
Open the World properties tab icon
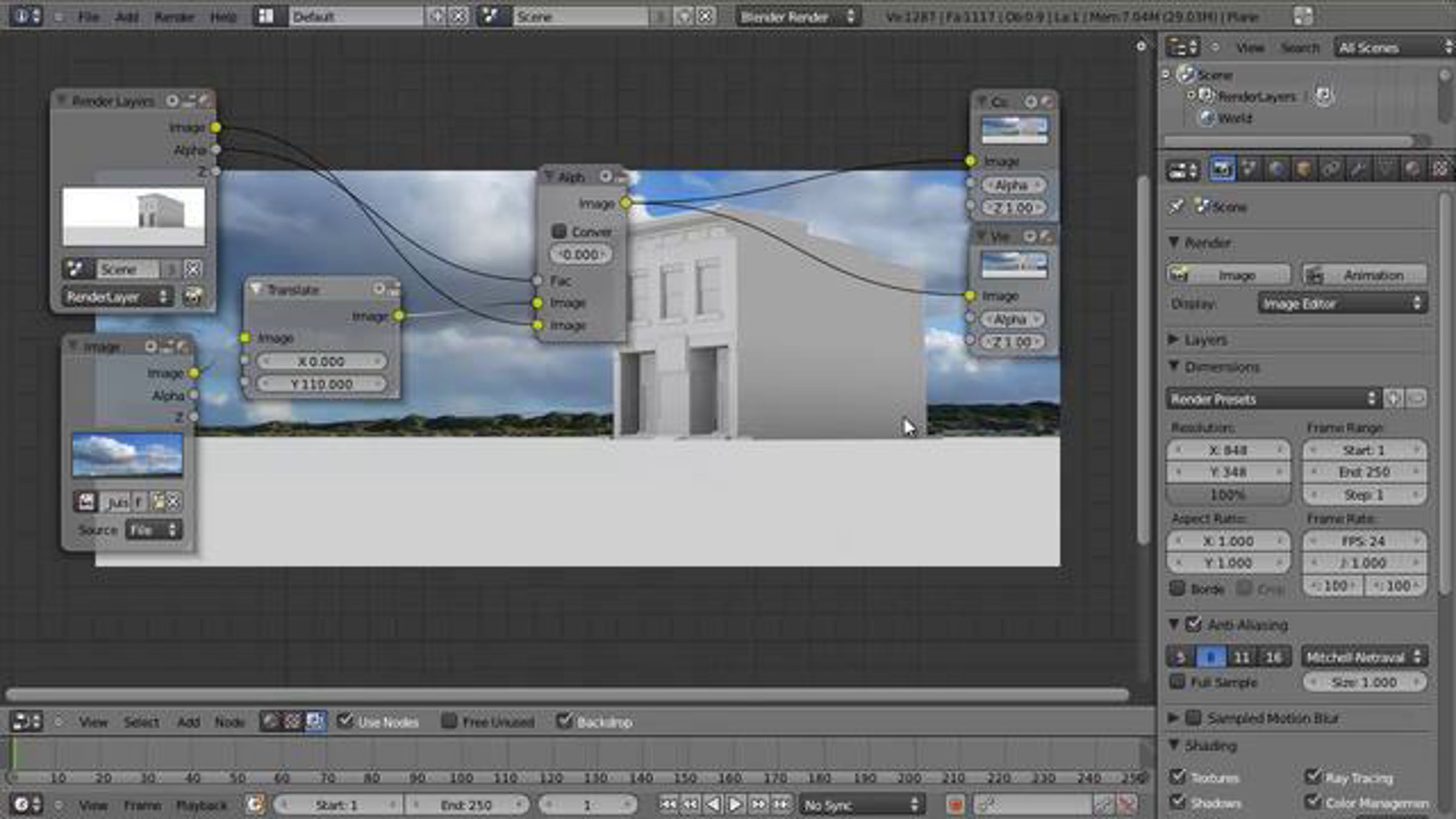click(1276, 169)
